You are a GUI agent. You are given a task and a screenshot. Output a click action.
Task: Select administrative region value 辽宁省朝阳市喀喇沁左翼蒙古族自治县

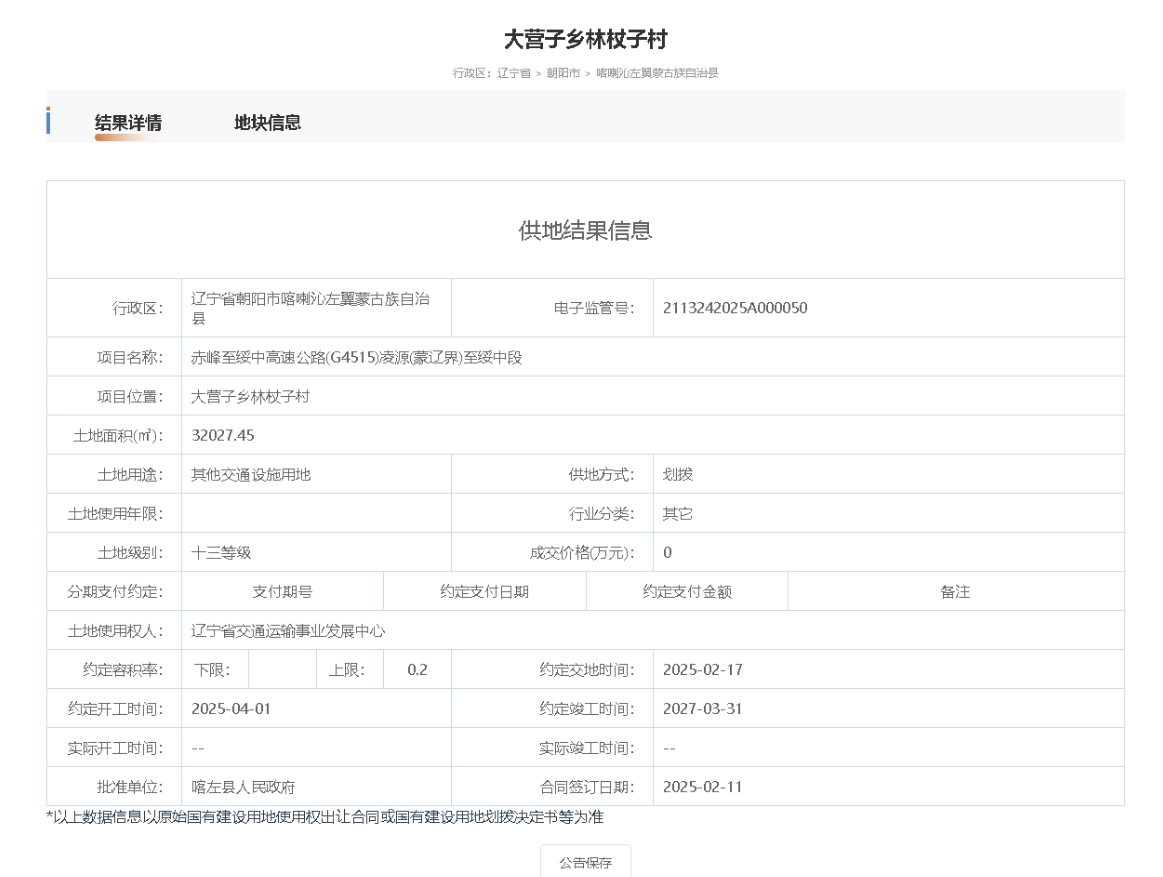coord(311,308)
